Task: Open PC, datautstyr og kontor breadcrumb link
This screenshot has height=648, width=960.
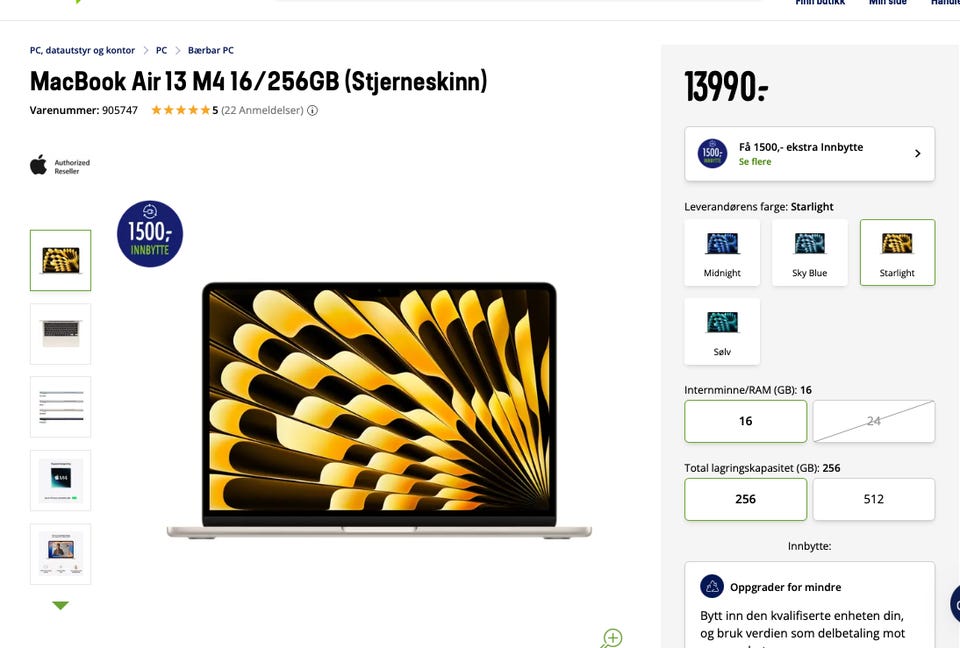Action: (82, 50)
